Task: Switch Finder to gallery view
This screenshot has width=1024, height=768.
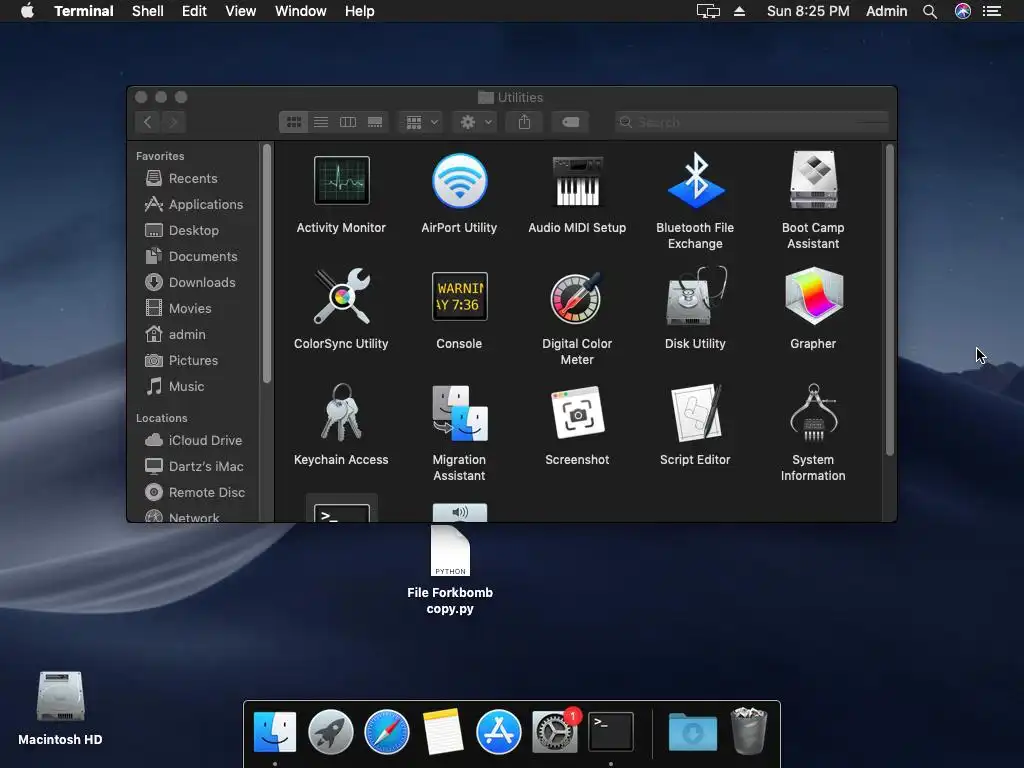Action: tap(375, 122)
